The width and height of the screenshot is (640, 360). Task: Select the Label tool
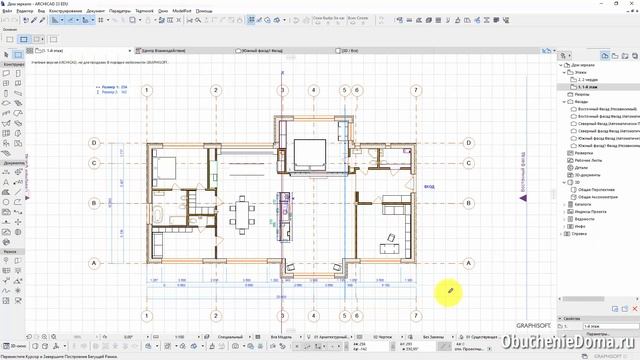(x=18, y=182)
